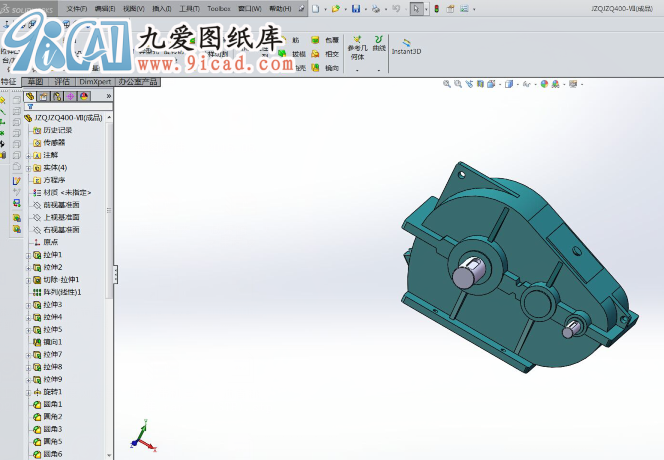Screen dimensions: 664x460
Task: Select the JZQJZQ400-VII(成品) root node
Action: pyautogui.click(x=64, y=117)
